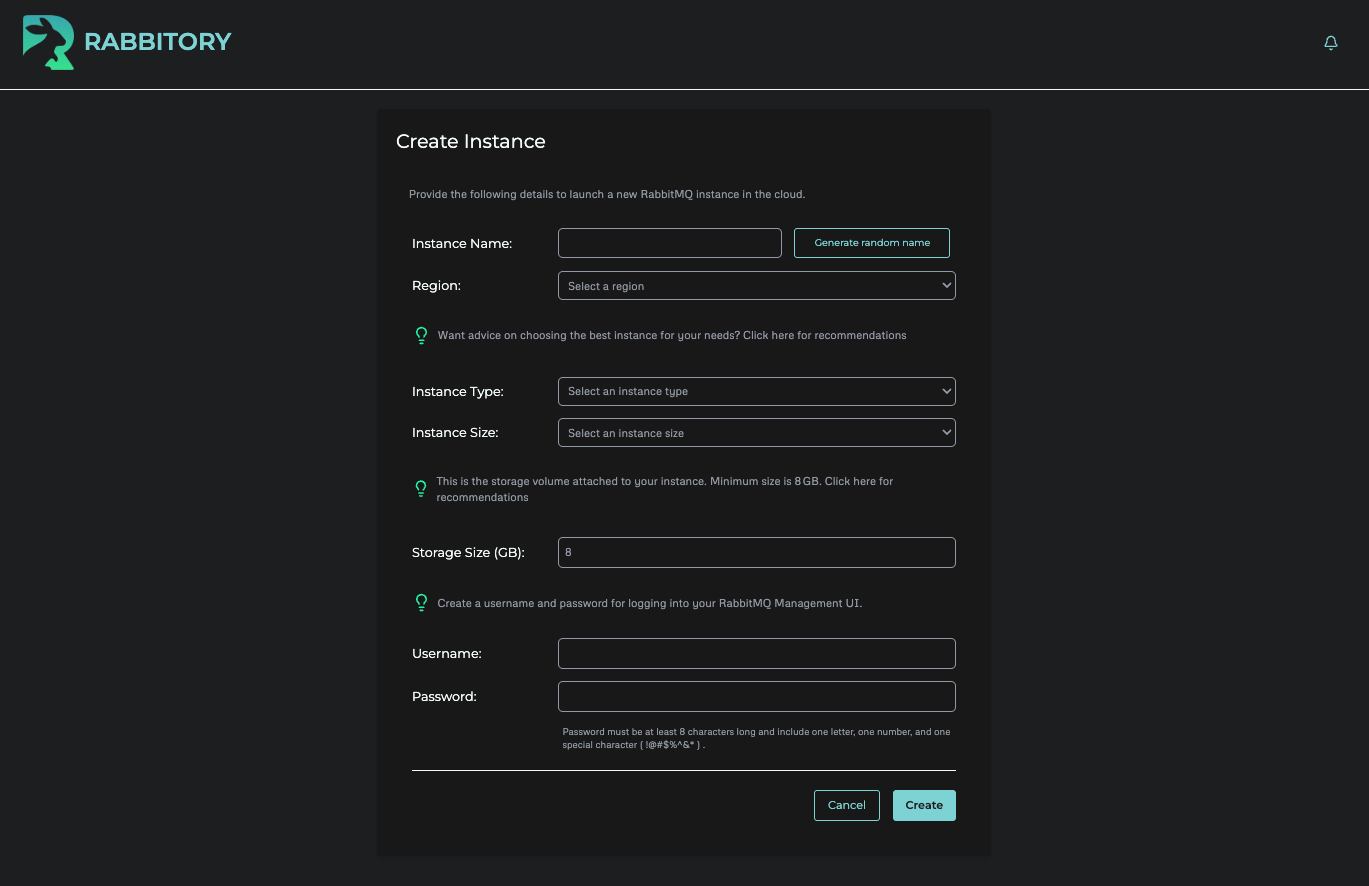Cancel the instance creation form
Image resolution: width=1369 pixels, height=886 pixels.
coord(846,805)
